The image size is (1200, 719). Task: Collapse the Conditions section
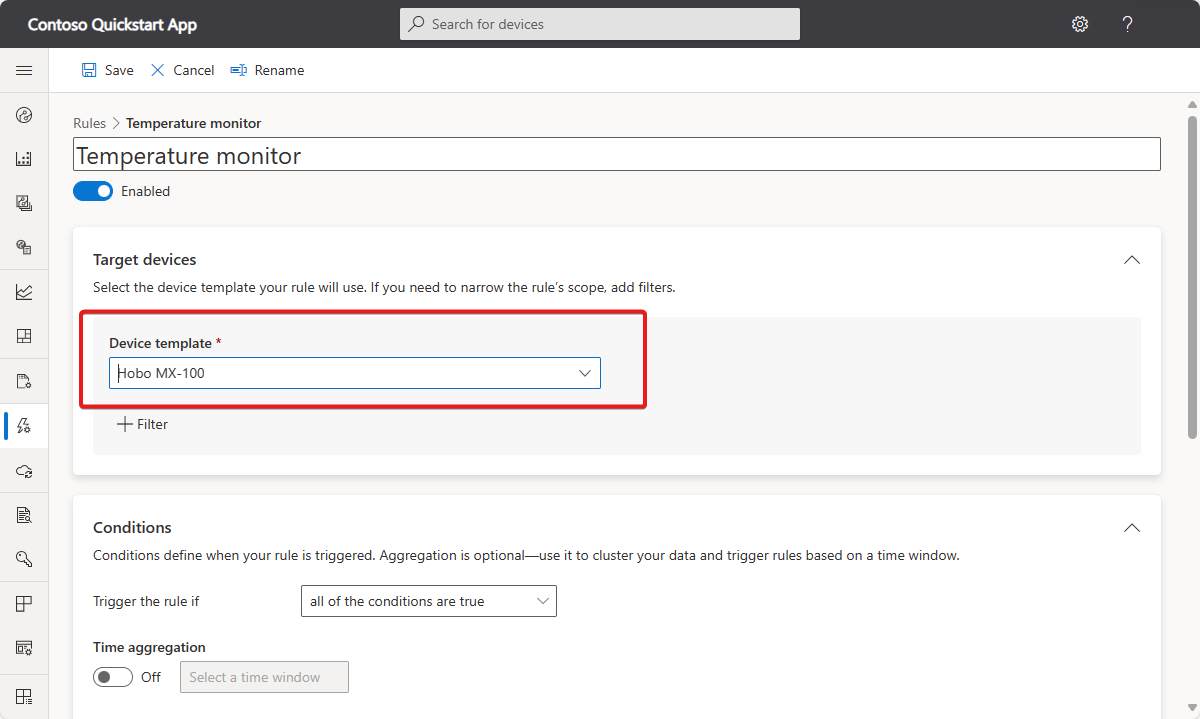[x=1131, y=527]
